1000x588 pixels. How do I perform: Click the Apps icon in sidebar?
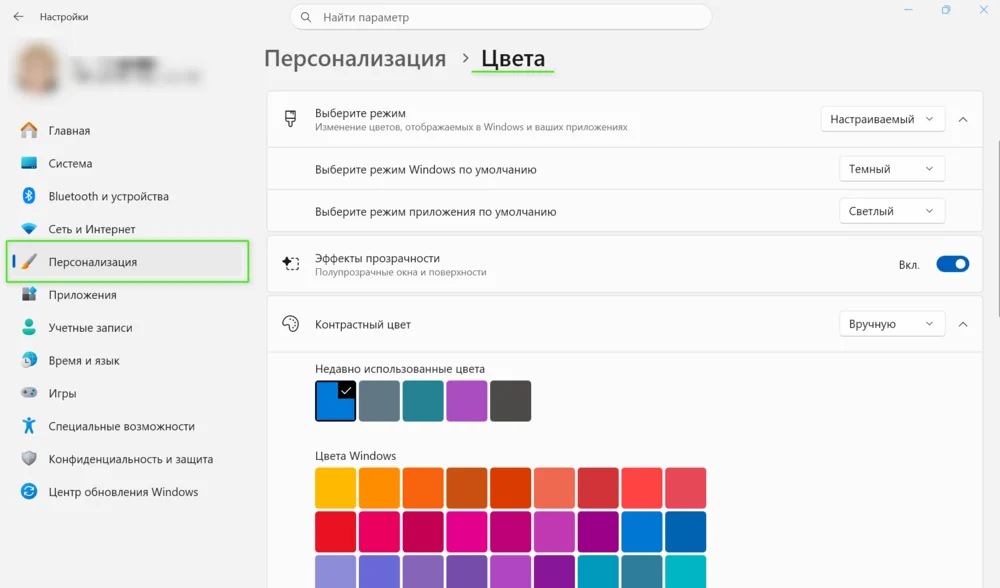point(29,294)
